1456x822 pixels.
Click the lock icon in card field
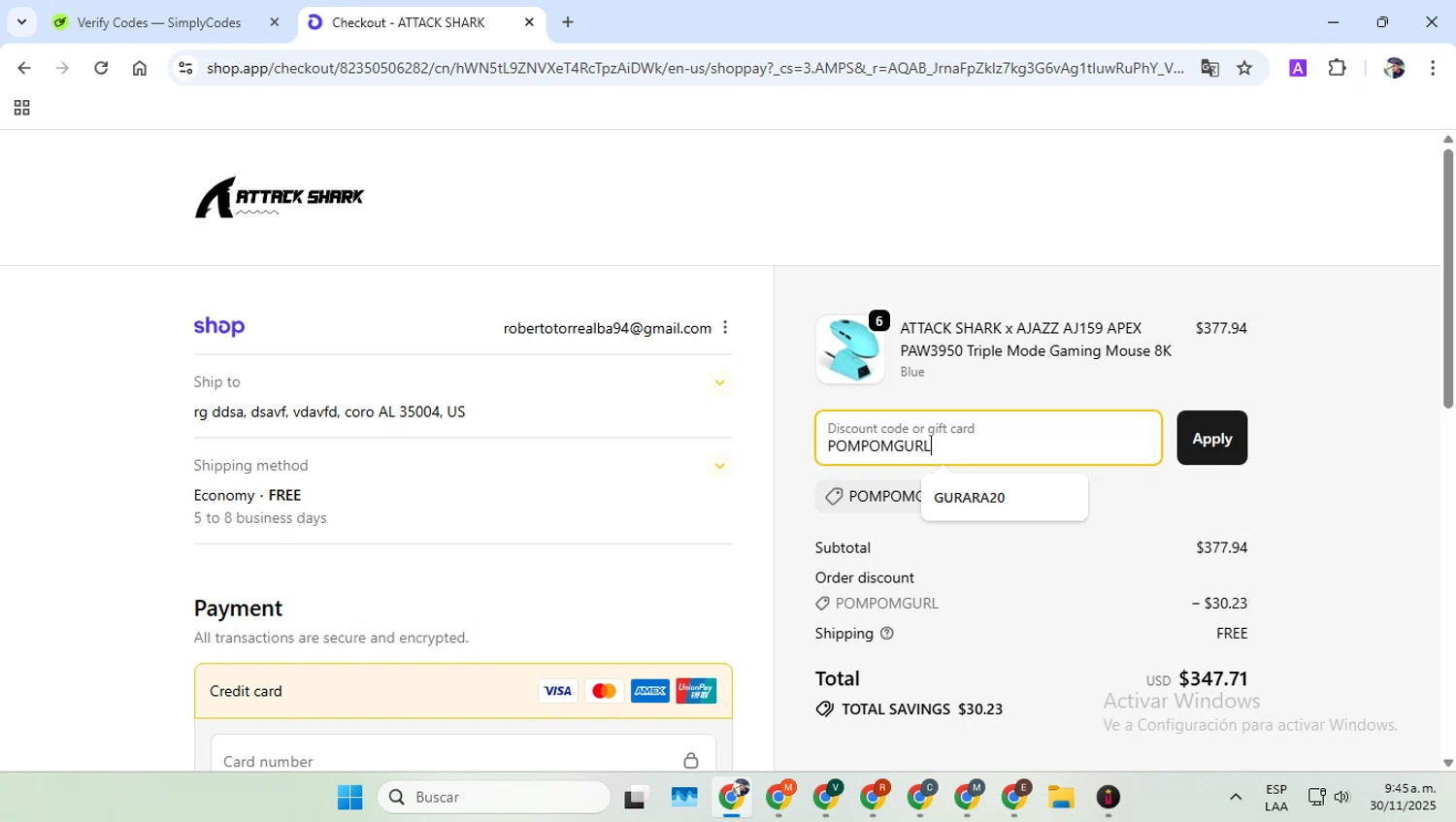coord(690,760)
